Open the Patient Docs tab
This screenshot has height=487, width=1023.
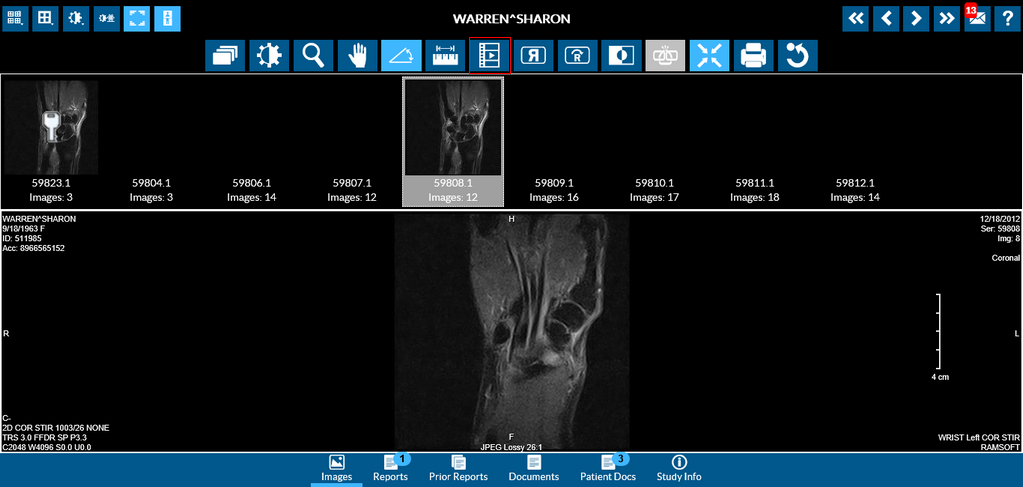[x=608, y=468]
